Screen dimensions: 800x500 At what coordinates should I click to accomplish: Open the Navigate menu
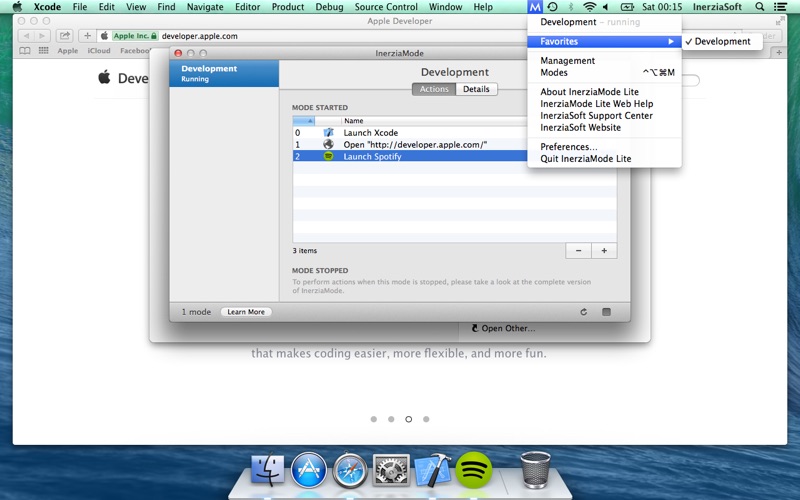205,7
